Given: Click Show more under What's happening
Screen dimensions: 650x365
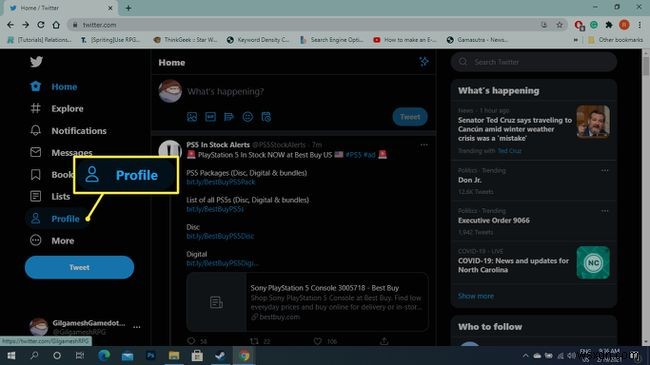Looking at the screenshot, I should pyautogui.click(x=476, y=296).
